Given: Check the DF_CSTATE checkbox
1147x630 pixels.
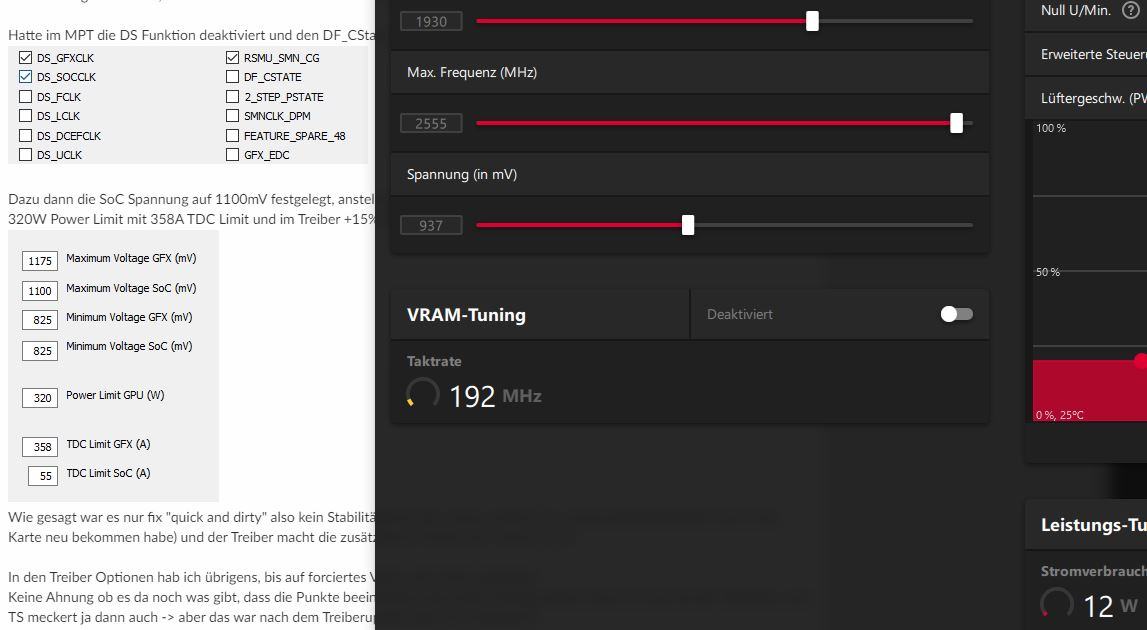Looking at the screenshot, I should point(233,77).
